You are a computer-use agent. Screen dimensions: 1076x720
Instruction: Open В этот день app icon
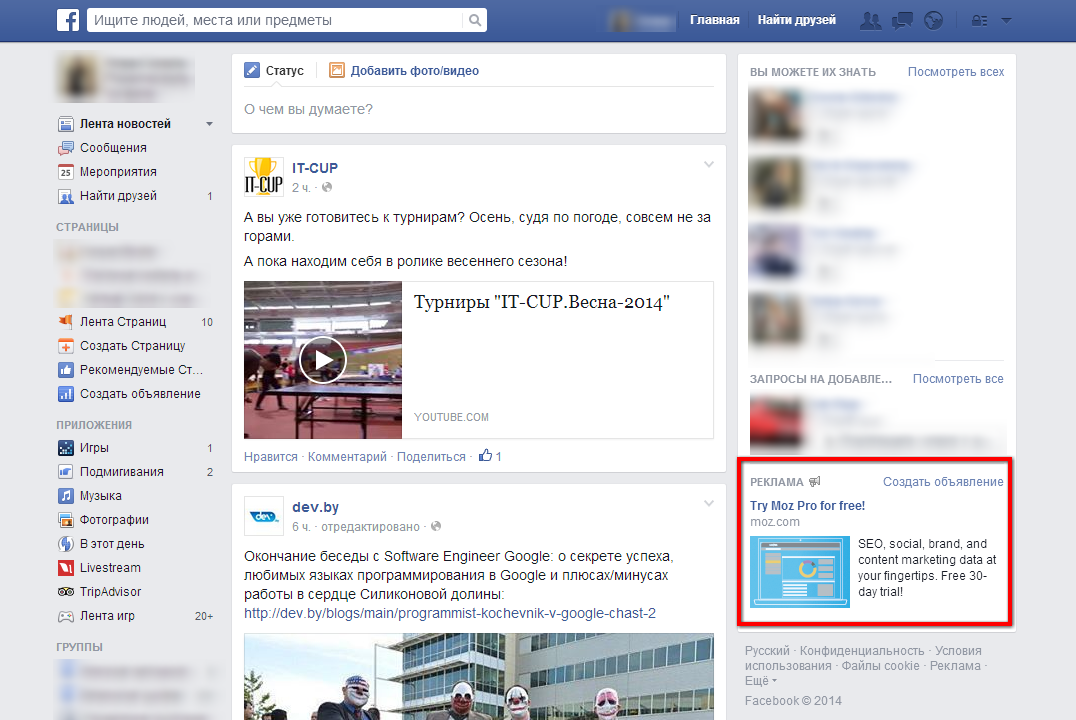click(66, 544)
